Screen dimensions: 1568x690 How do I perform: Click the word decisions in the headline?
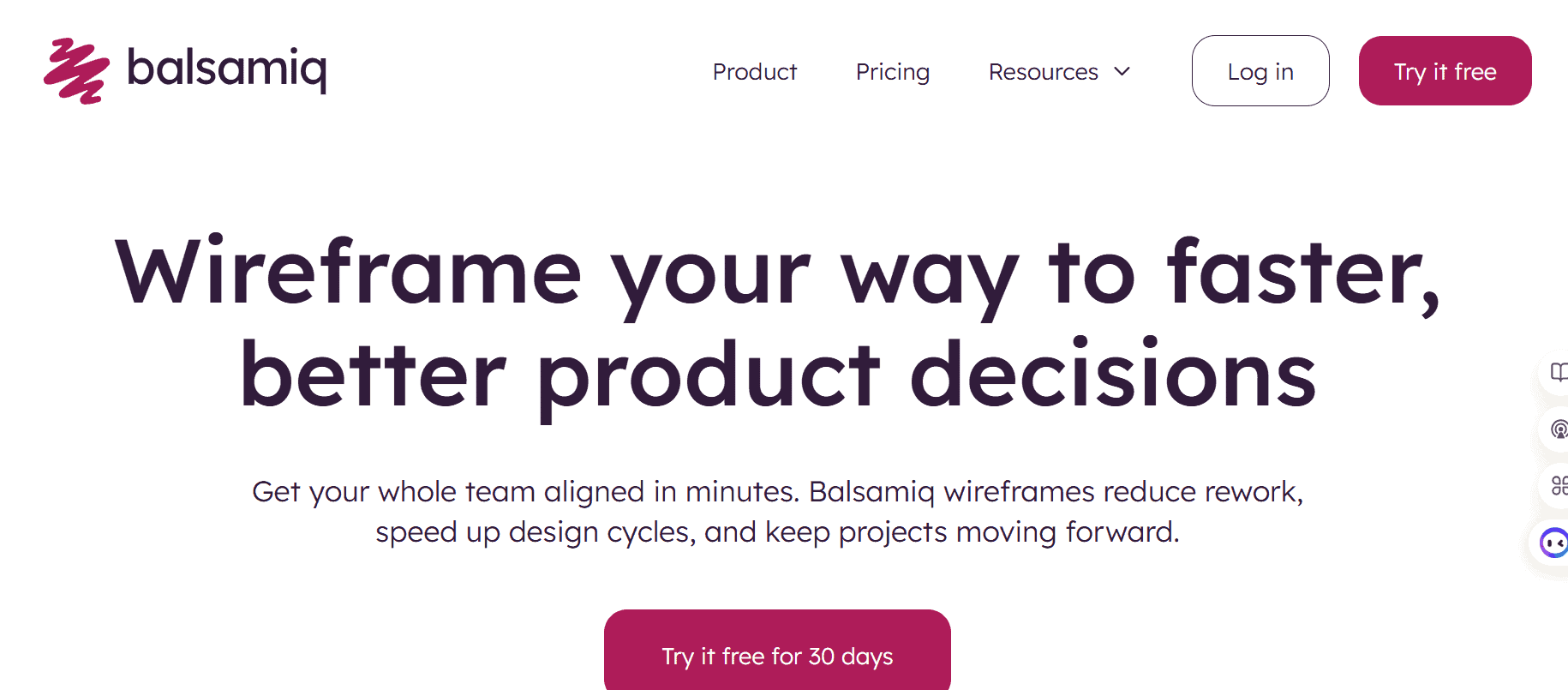[1112, 374]
